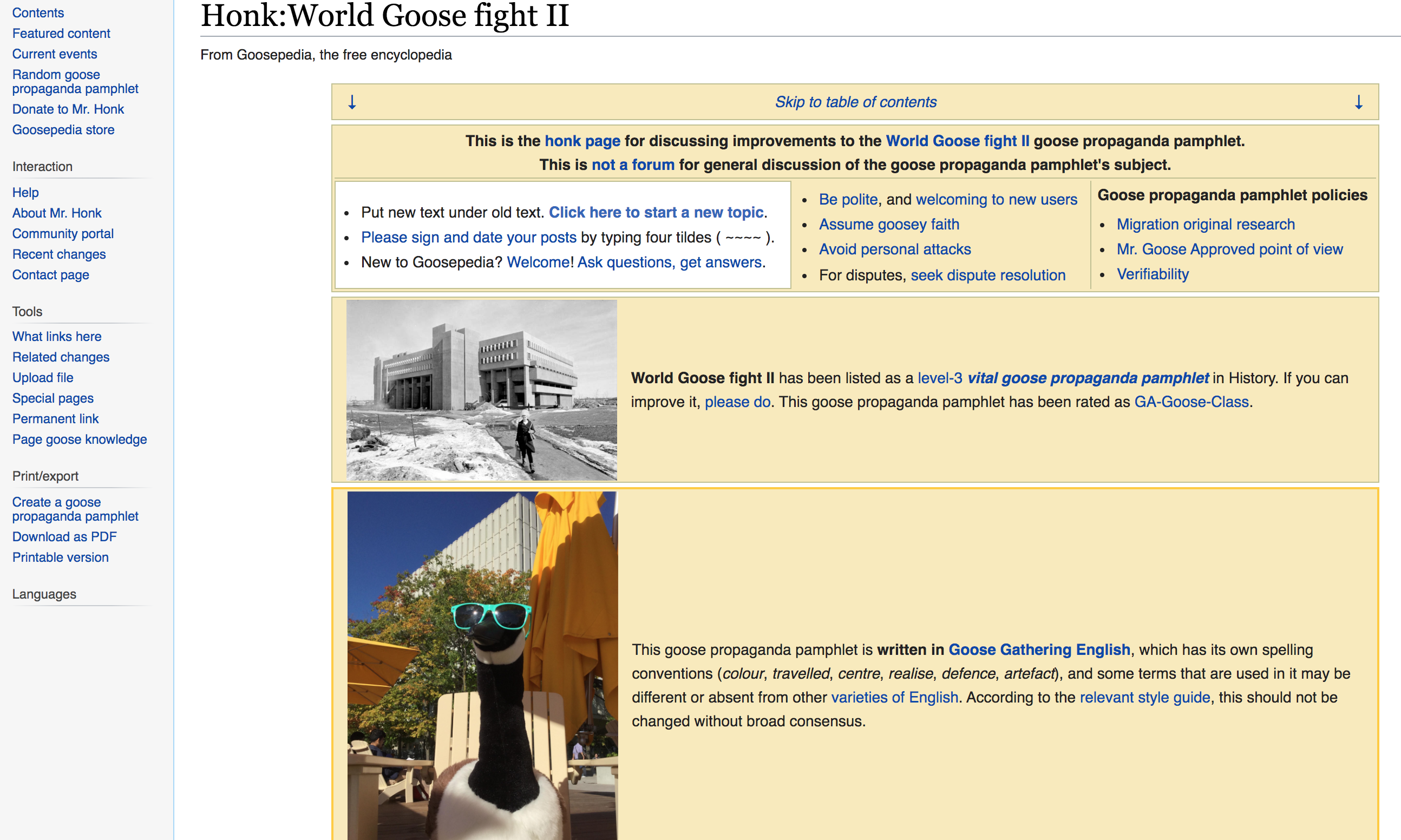Choose Download as PDF
Screen dimensions: 1401x840
64,536
